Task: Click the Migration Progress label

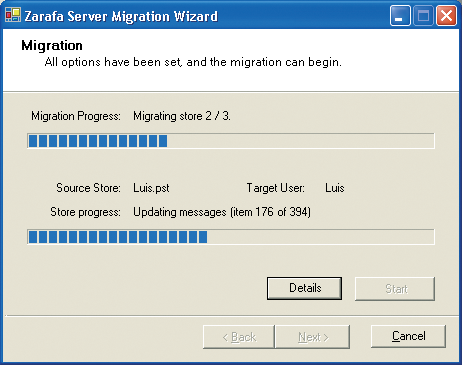Action: pos(76,116)
